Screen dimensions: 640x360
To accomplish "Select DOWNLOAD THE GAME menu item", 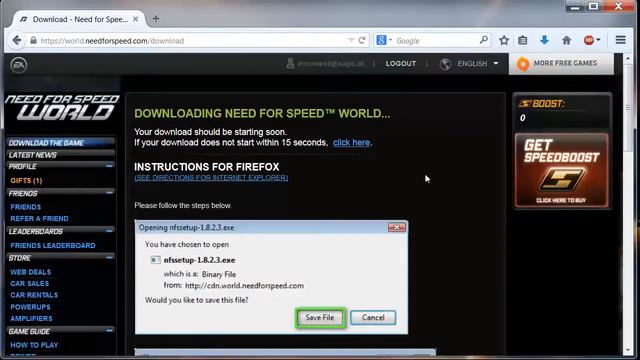I will (61, 143).
